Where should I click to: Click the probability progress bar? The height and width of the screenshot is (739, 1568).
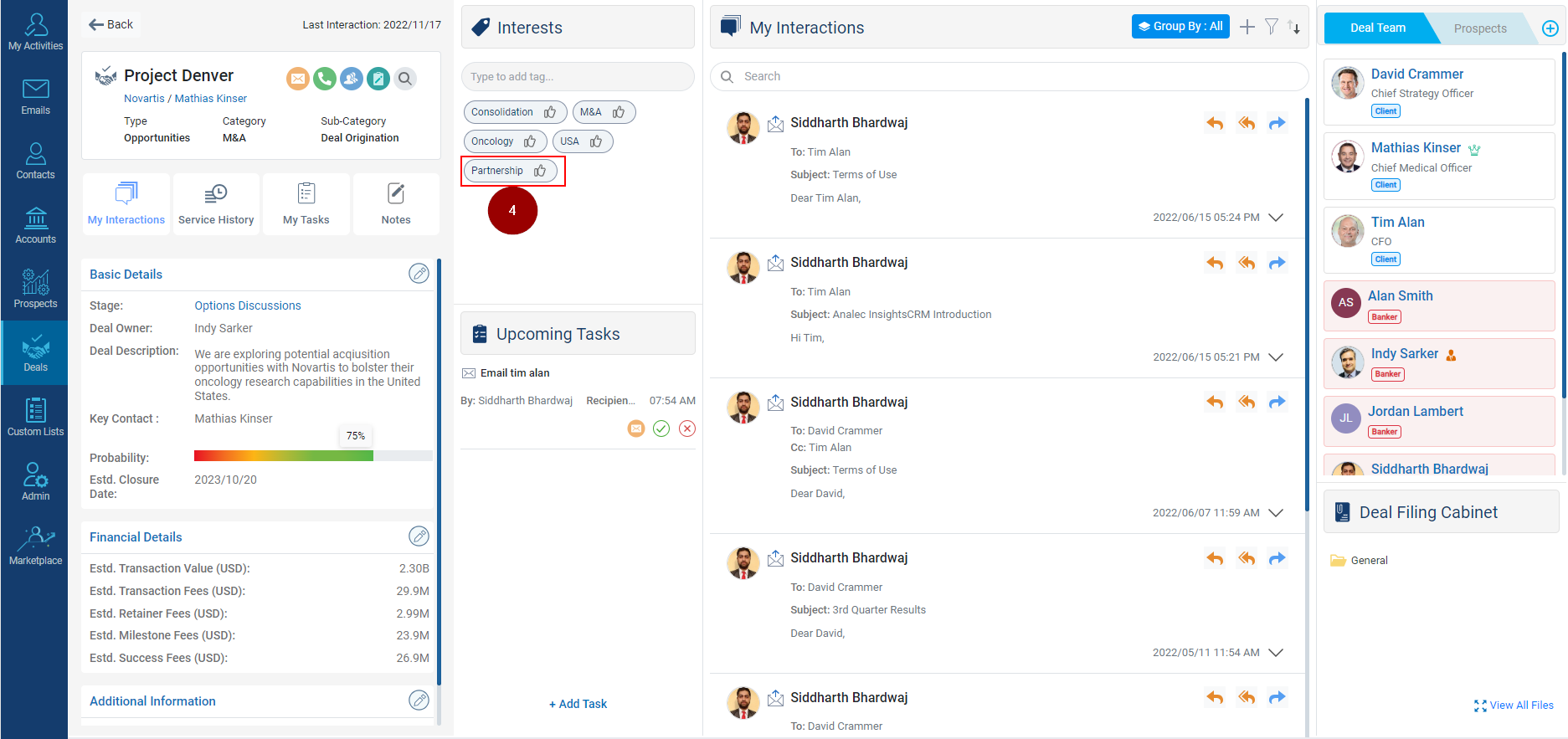coord(313,456)
